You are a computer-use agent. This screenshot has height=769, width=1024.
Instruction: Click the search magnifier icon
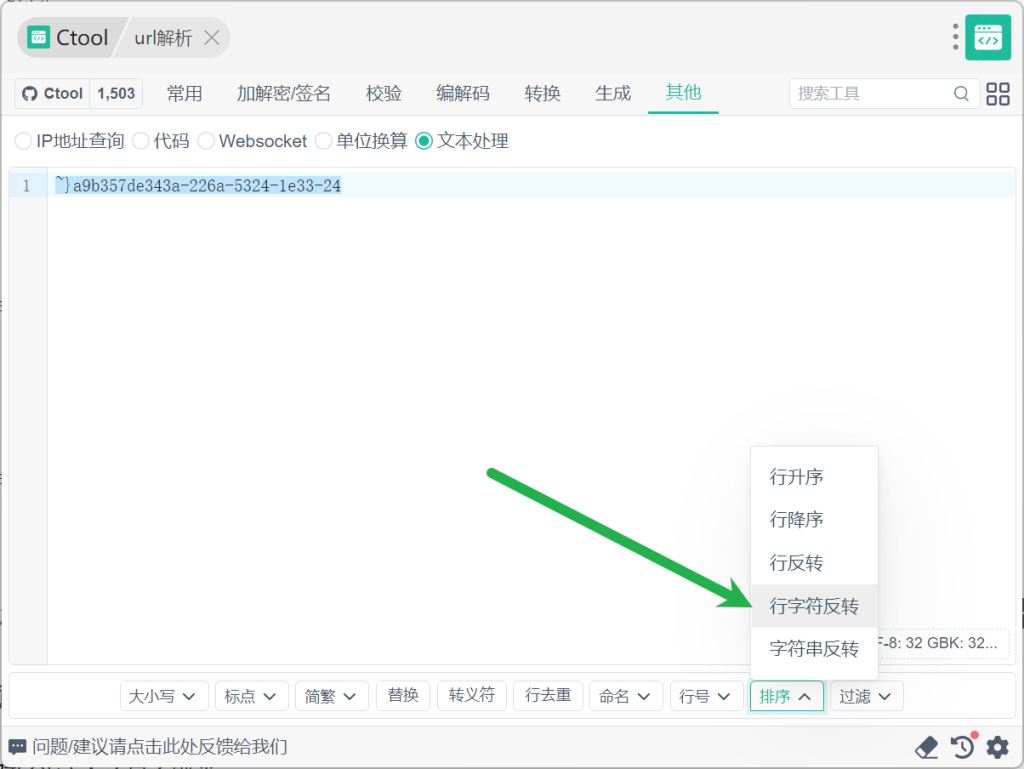961,94
